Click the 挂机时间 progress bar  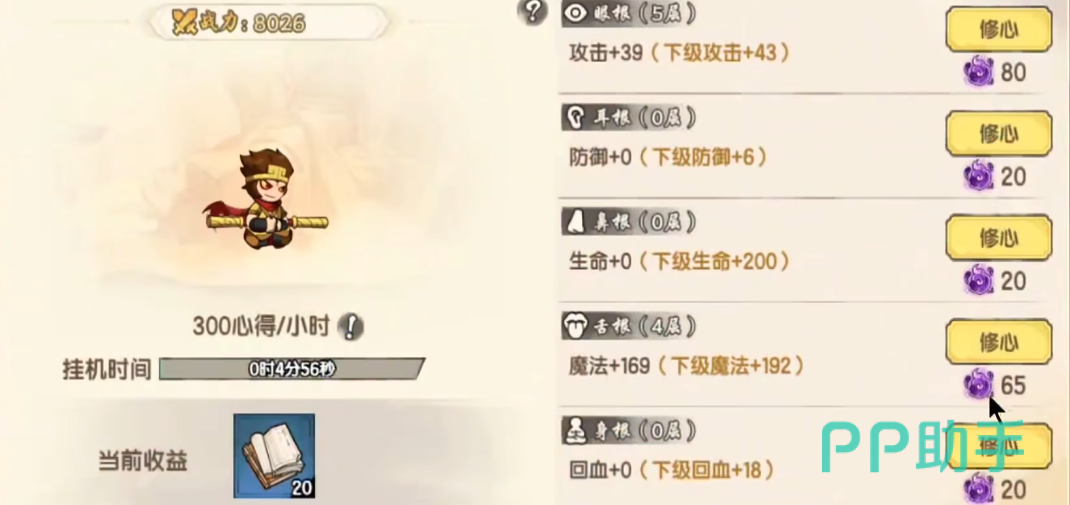click(x=292, y=369)
